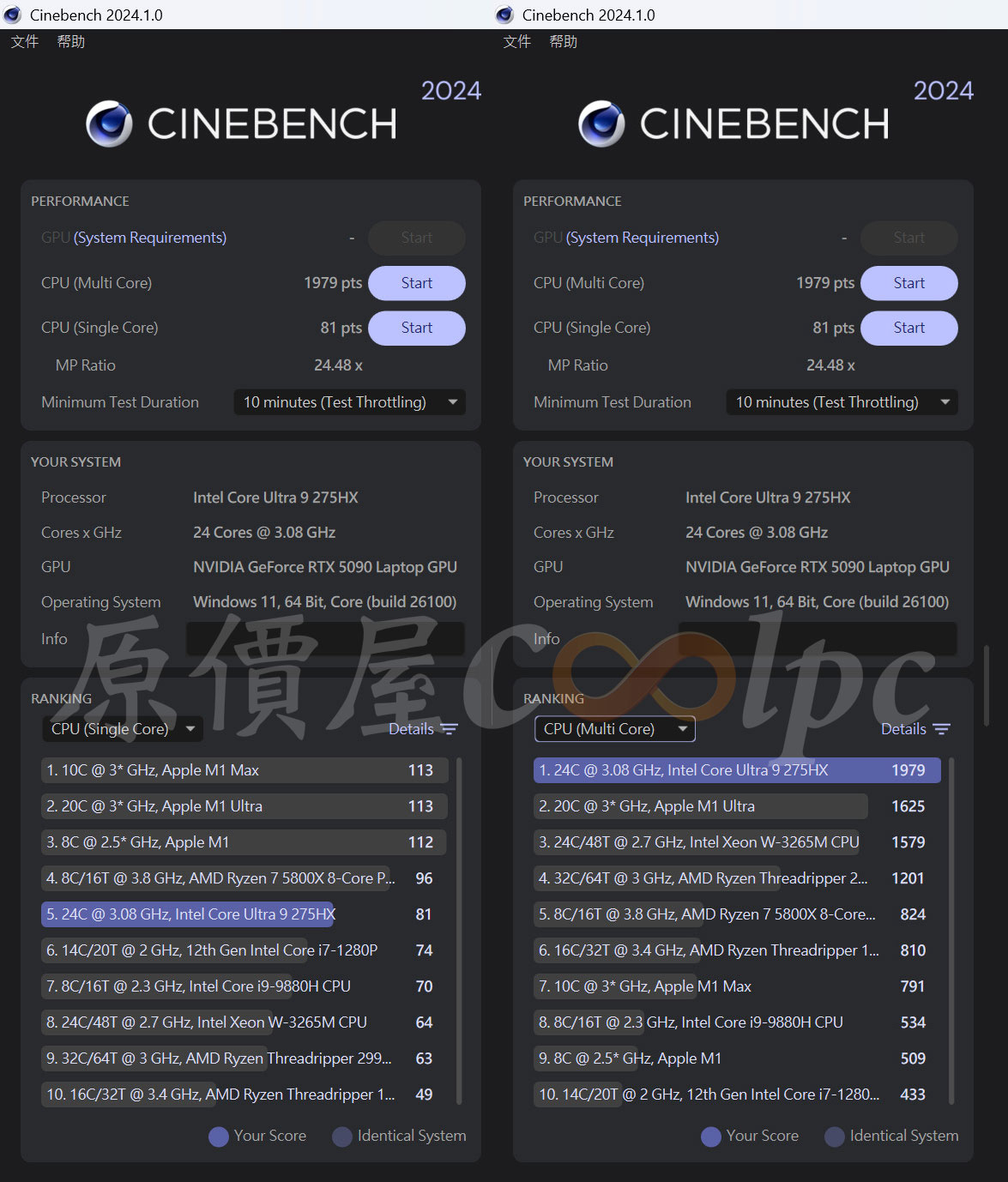Click the 24 Cores @ 3.08 GHz value in left window
Image resolution: width=1008 pixels, height=1182 pixels.
coord(264,533)
